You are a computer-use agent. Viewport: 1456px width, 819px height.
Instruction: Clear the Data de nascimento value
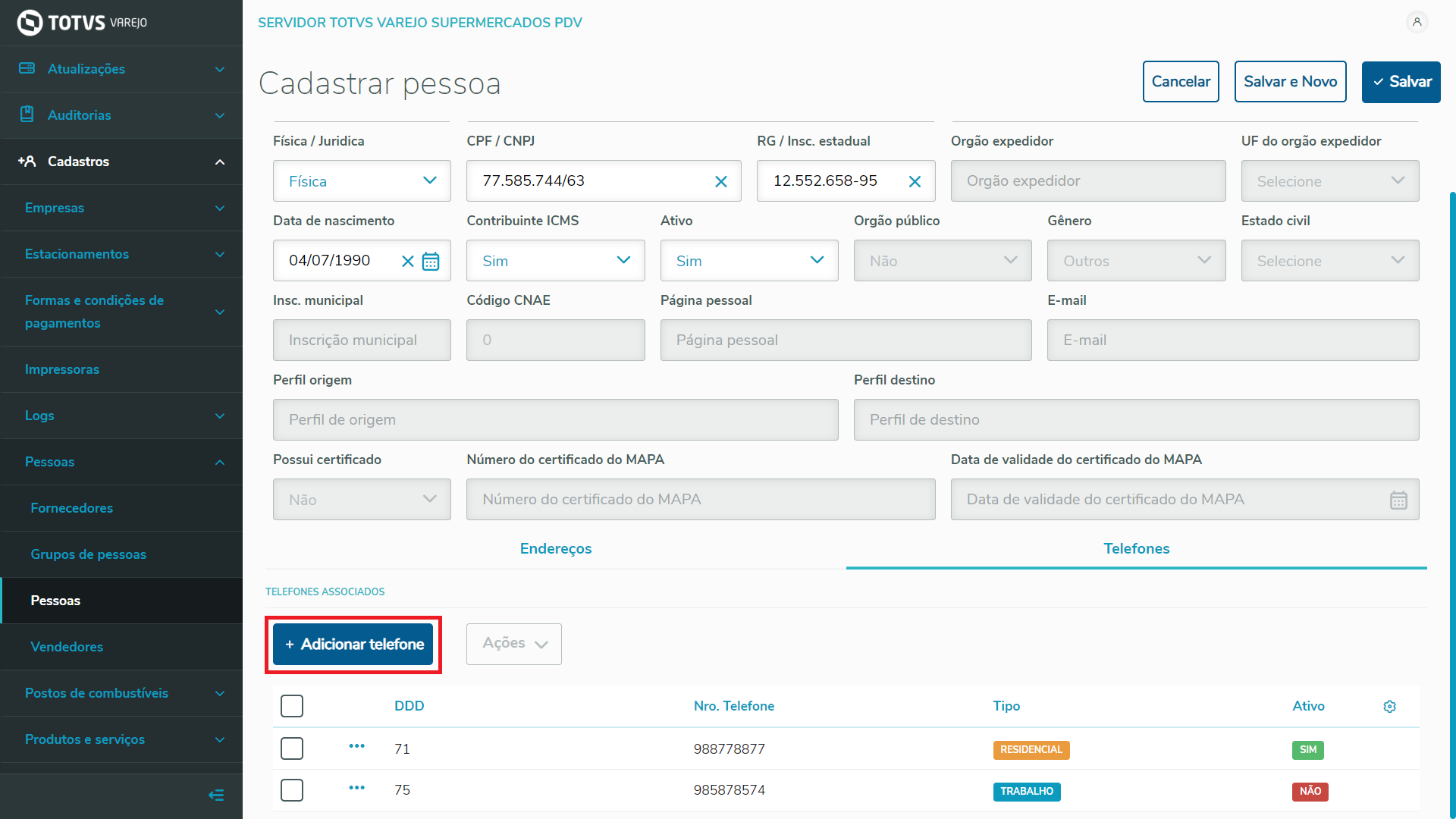pyautogui.click(x=407, y=261)
